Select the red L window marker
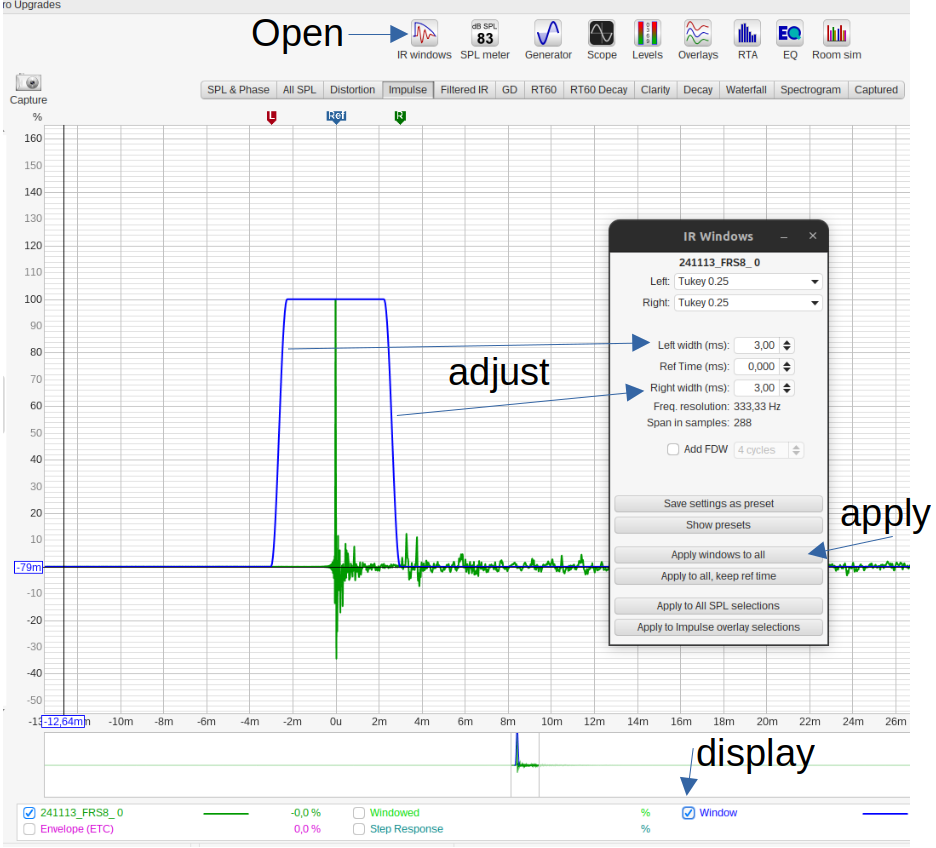Image resolution: width=936 pixels, height=848 pixels. tap(272, 117)
